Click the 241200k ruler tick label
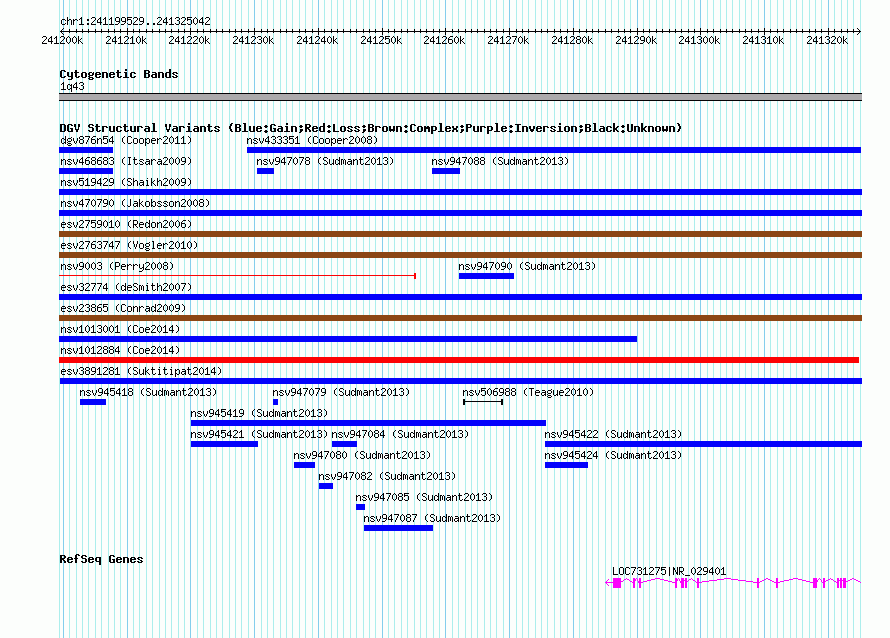The height and width of the screenshot is (638, 890). pos(62,40)
